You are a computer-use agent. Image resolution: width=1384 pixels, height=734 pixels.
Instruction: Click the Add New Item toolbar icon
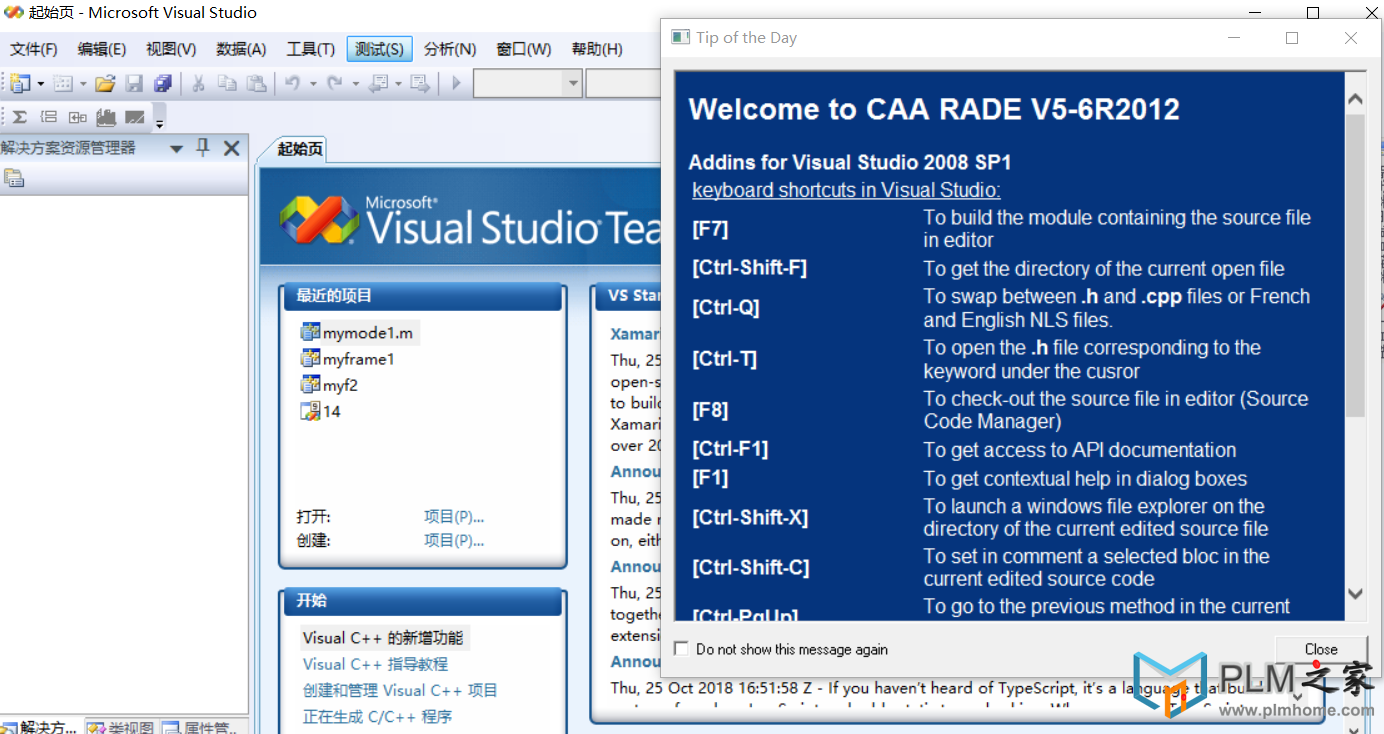(63, 84)
